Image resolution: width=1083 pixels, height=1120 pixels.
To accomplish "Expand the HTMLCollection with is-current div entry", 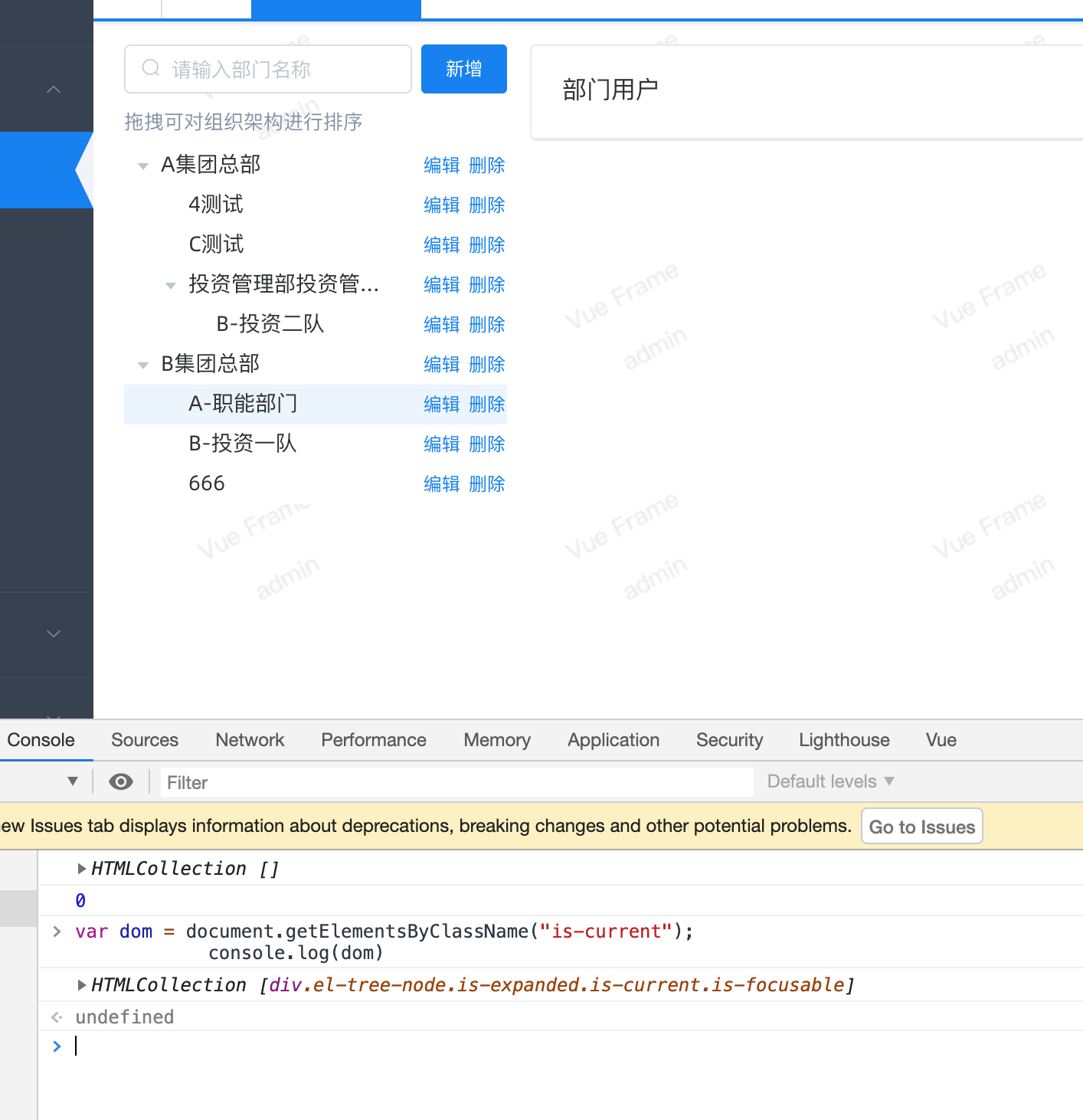I will (x=81, y=984).
